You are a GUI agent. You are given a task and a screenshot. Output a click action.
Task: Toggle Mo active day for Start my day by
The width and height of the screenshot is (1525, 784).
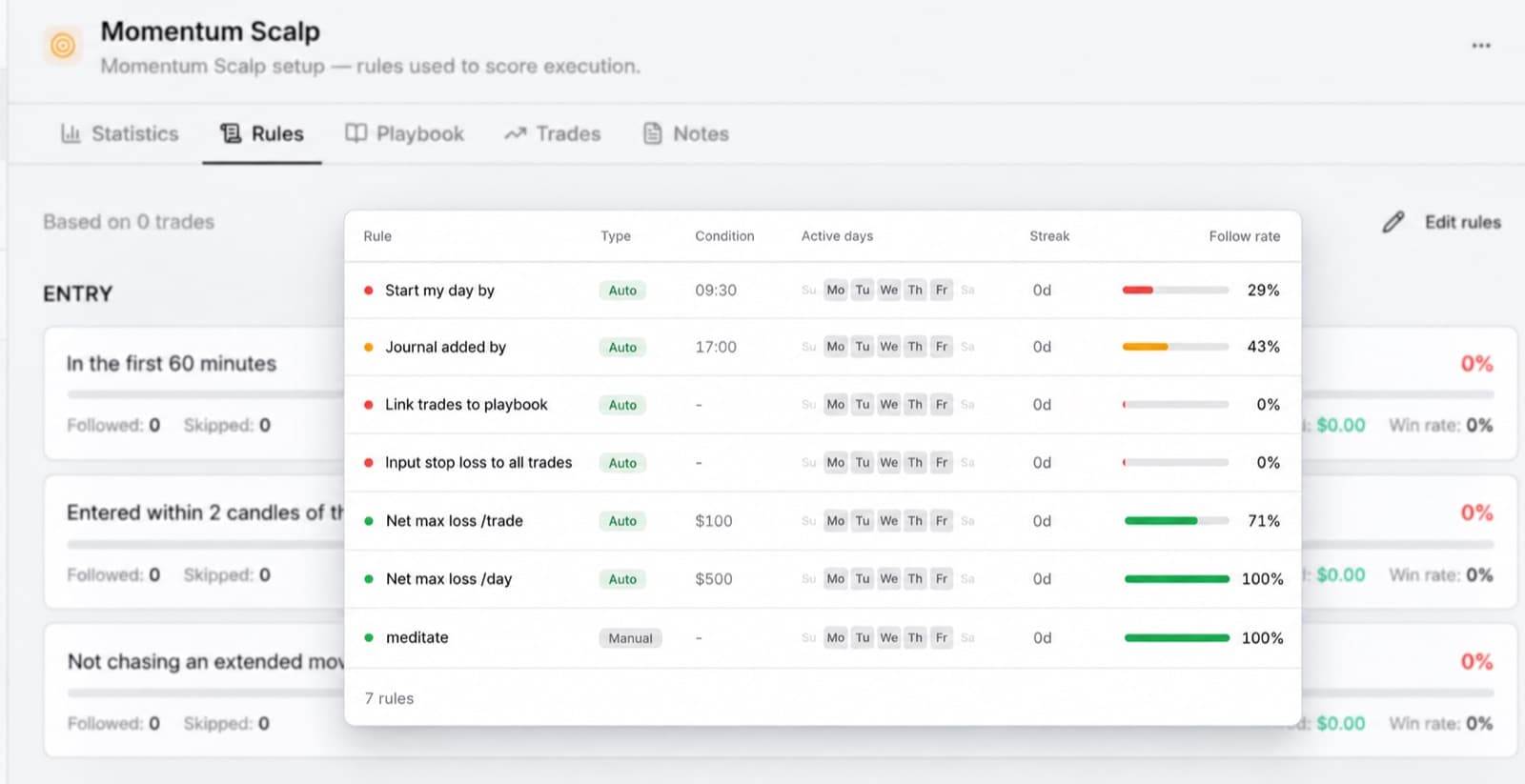pos(836,290)
